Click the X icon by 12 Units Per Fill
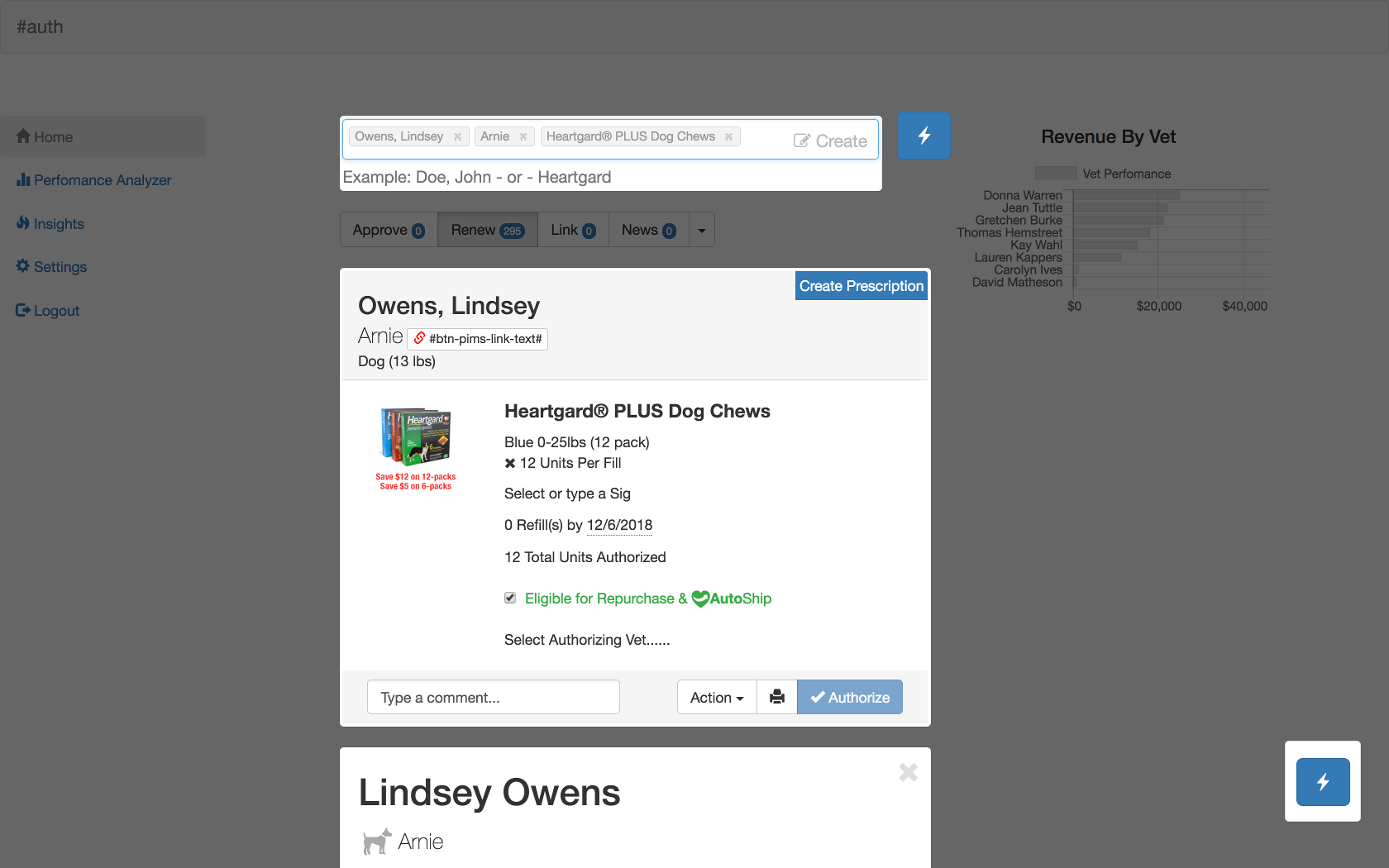This screenshot has width=1389, height=868. (510, 463)
